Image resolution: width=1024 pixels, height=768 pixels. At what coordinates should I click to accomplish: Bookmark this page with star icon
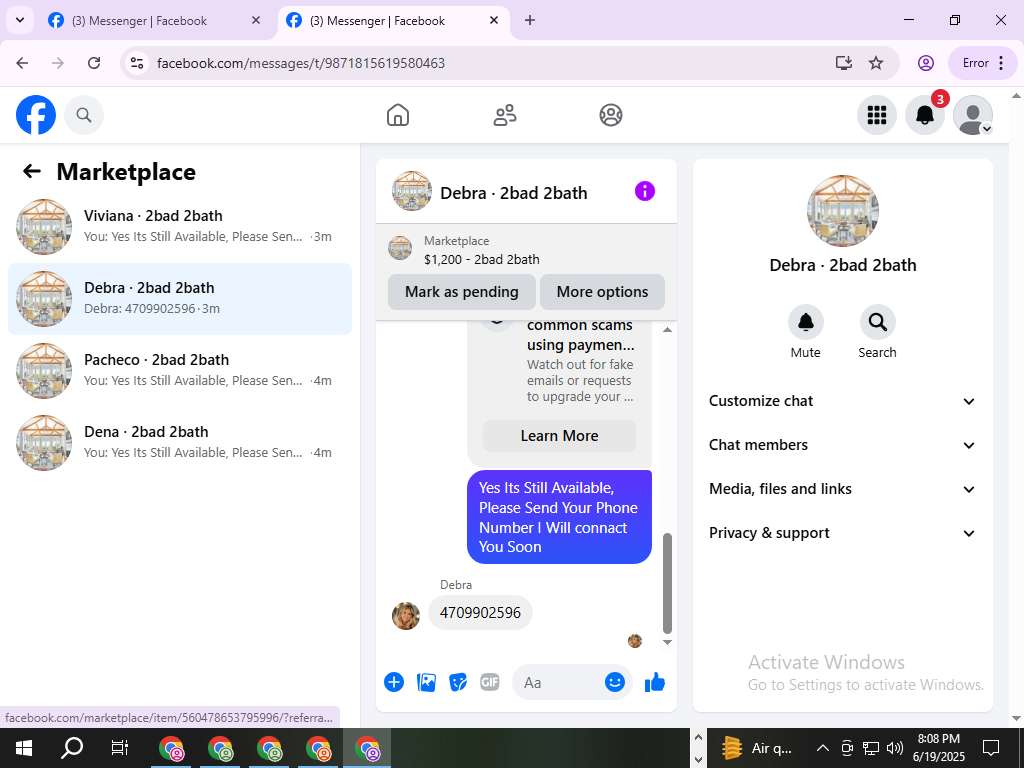coord(876,63)
